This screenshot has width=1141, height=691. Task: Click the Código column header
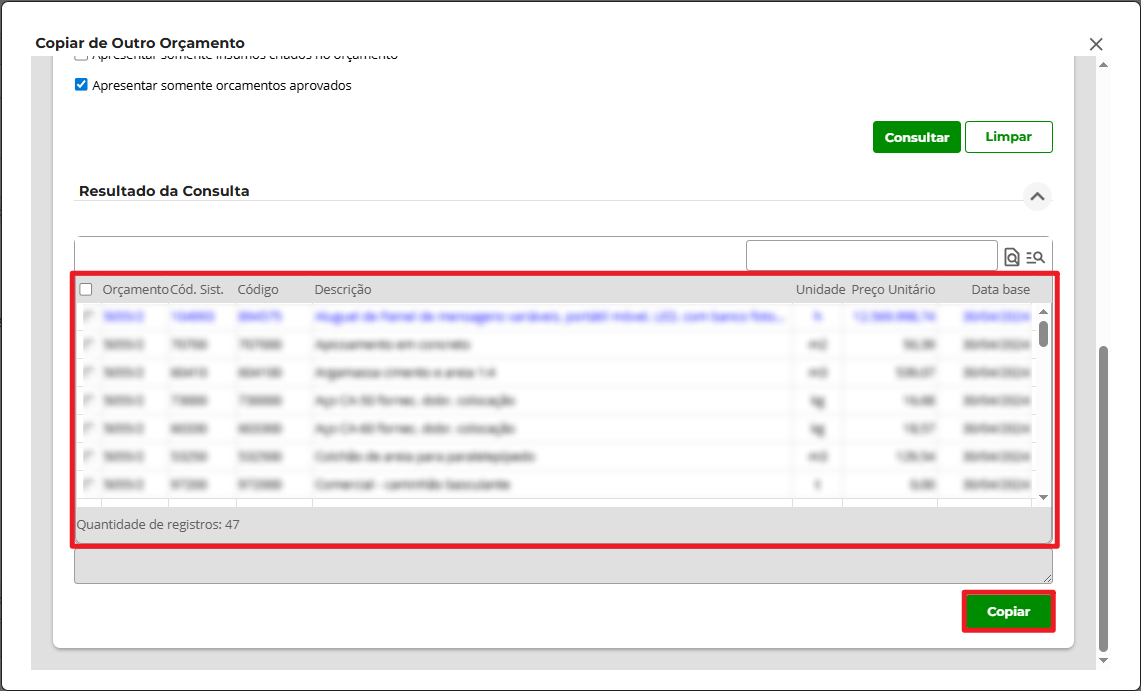click(x=258, y=290)
